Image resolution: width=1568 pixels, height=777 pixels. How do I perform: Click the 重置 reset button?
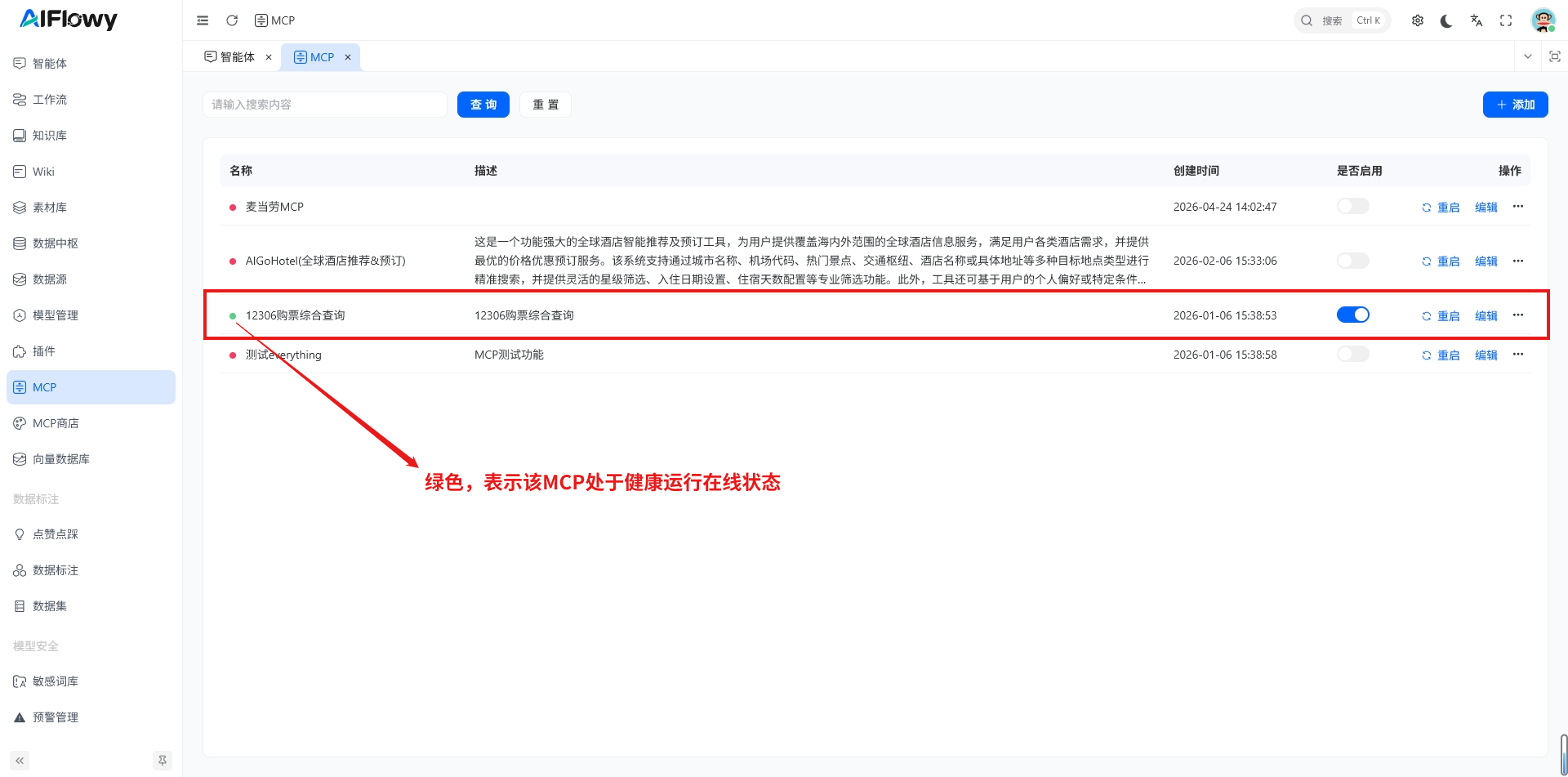point(546,105)
